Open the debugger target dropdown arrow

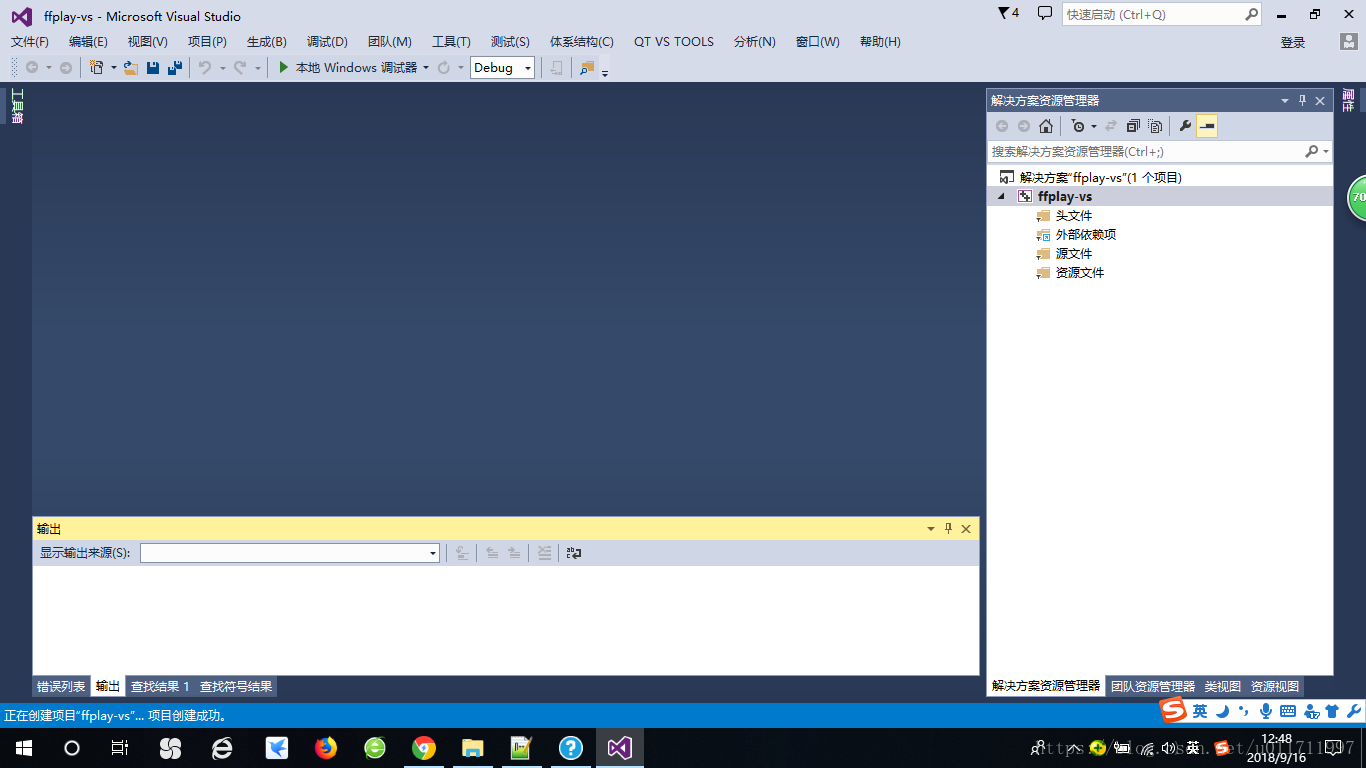pyautogui.click(x=426, y=68)
